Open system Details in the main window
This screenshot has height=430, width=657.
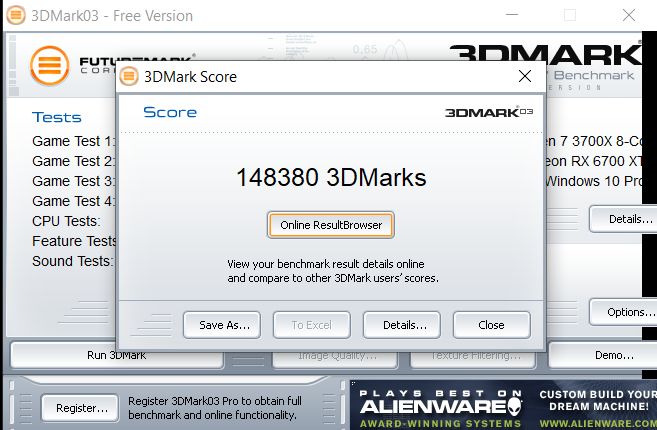coord(623,219)
